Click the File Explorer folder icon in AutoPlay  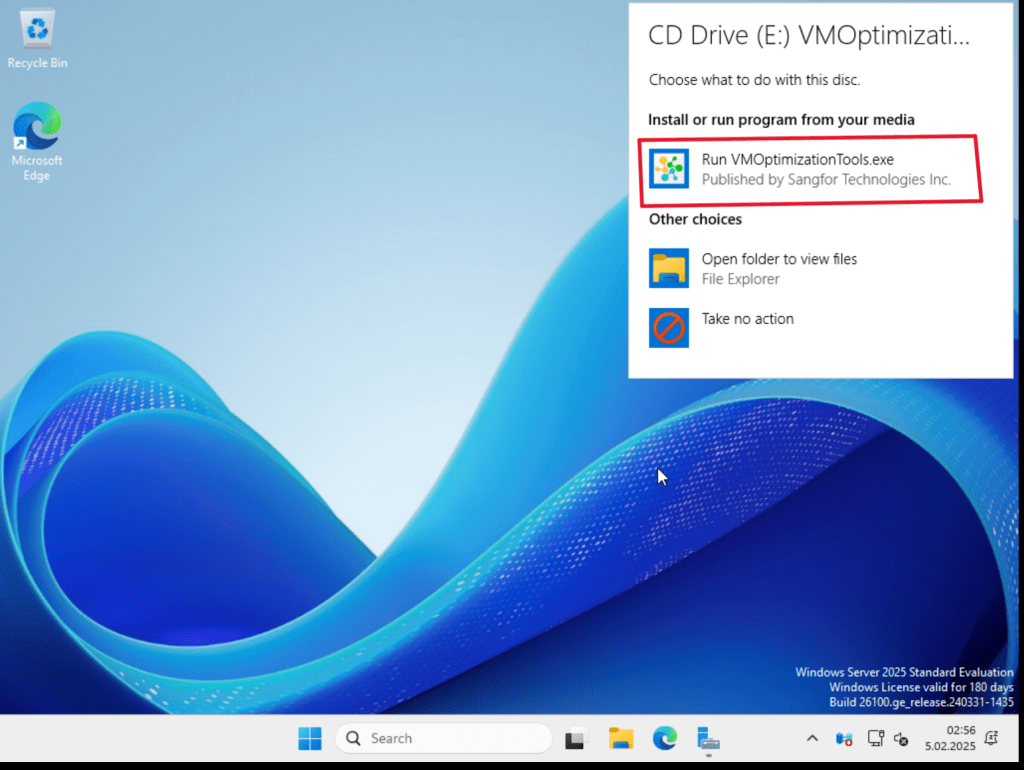click(668, 268)
